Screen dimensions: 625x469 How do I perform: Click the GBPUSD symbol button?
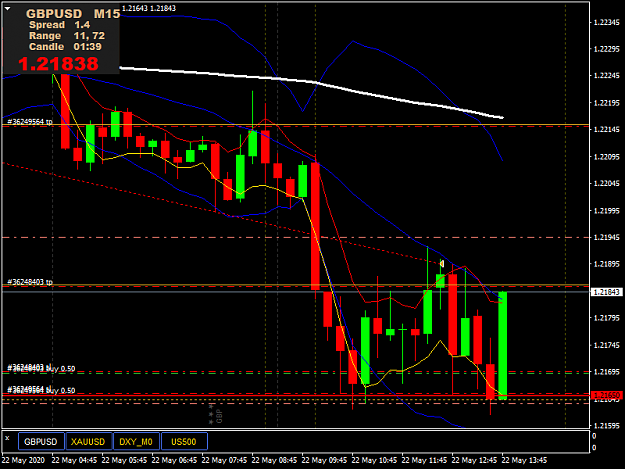pyautogui.click(x=41, y=442)
